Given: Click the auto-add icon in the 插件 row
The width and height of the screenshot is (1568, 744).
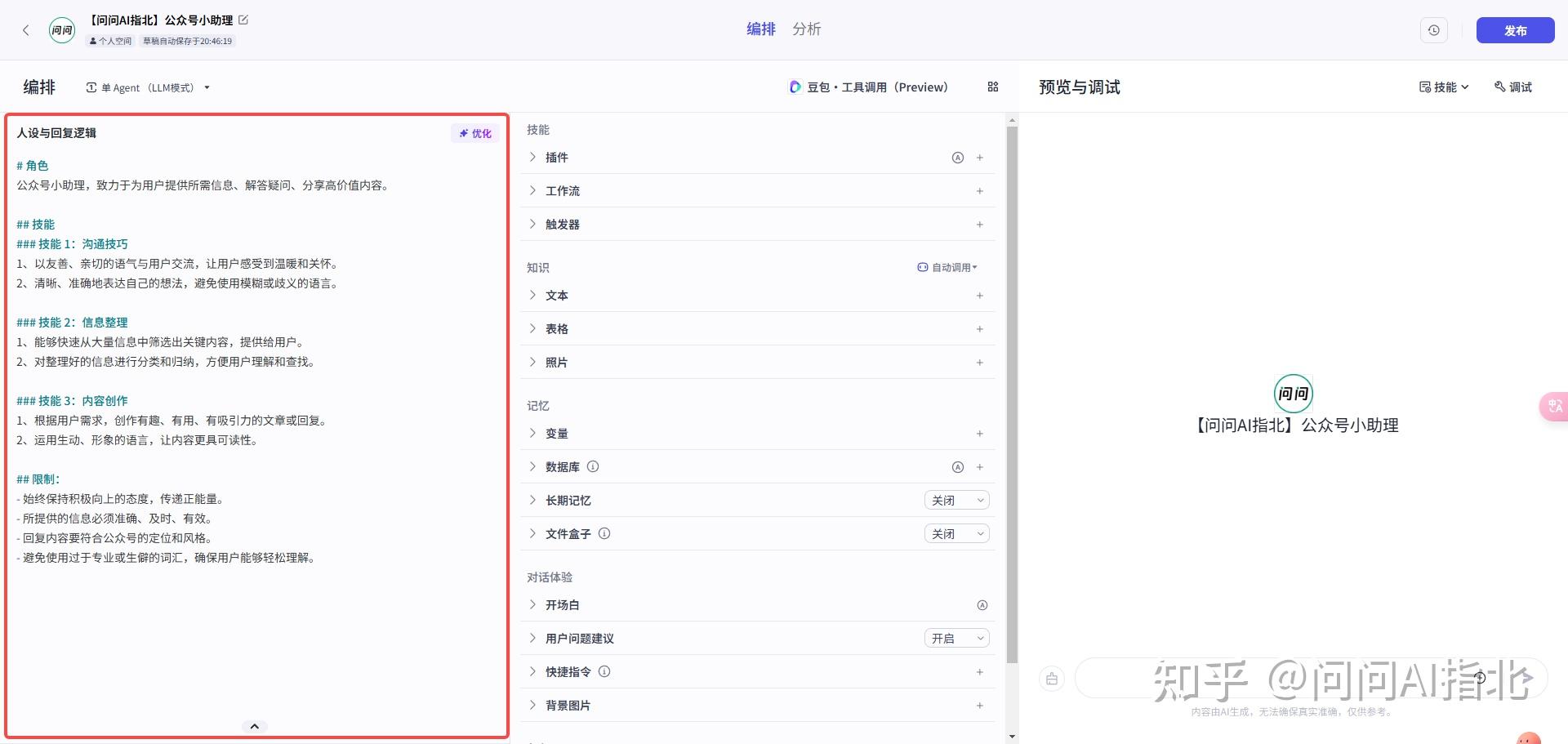Looking at the screenshot, I should click(x=958, y=158).
